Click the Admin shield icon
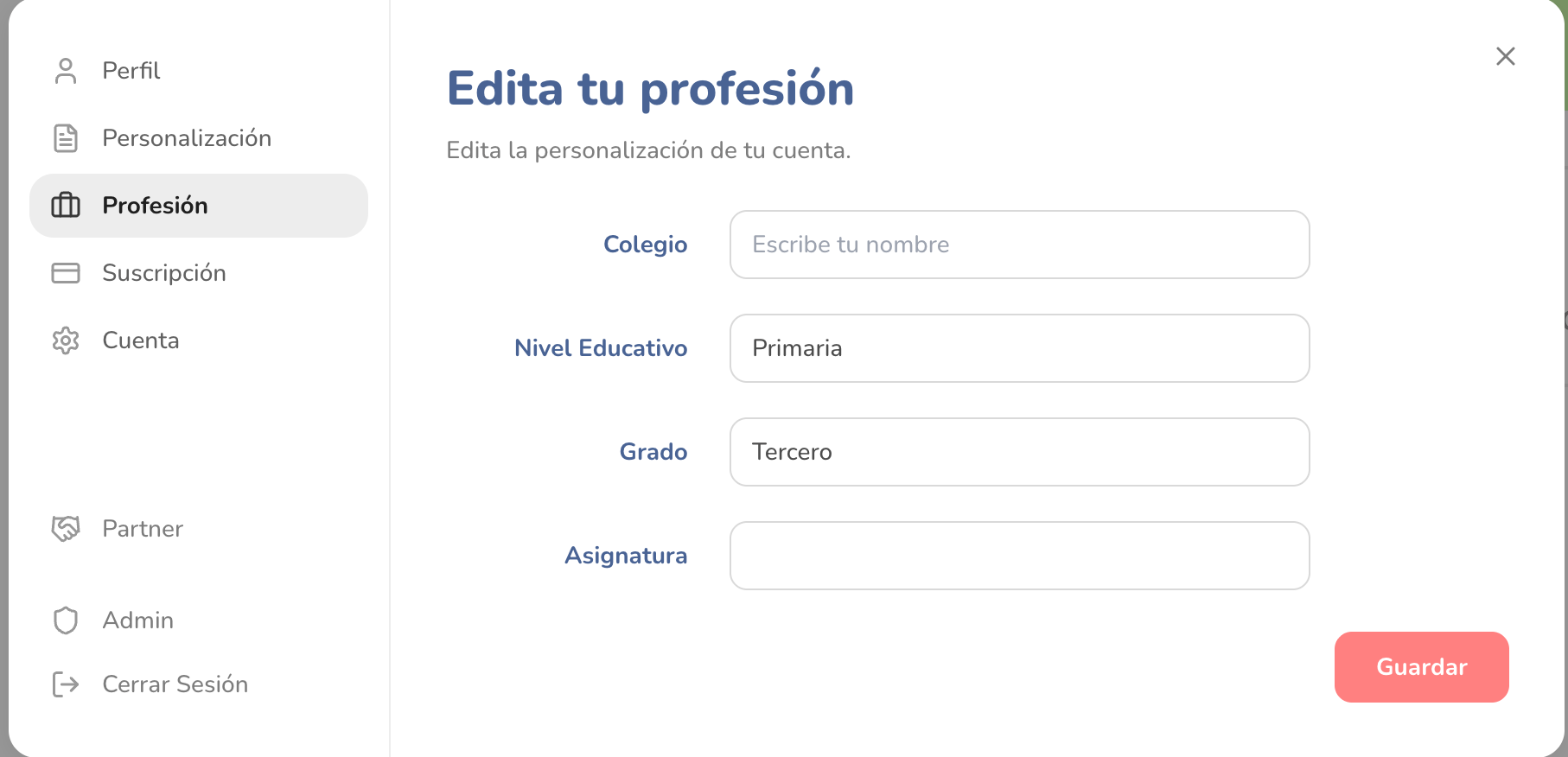Screen dimensions: 1568x757 pyautogui.click(x=66, y=620)
